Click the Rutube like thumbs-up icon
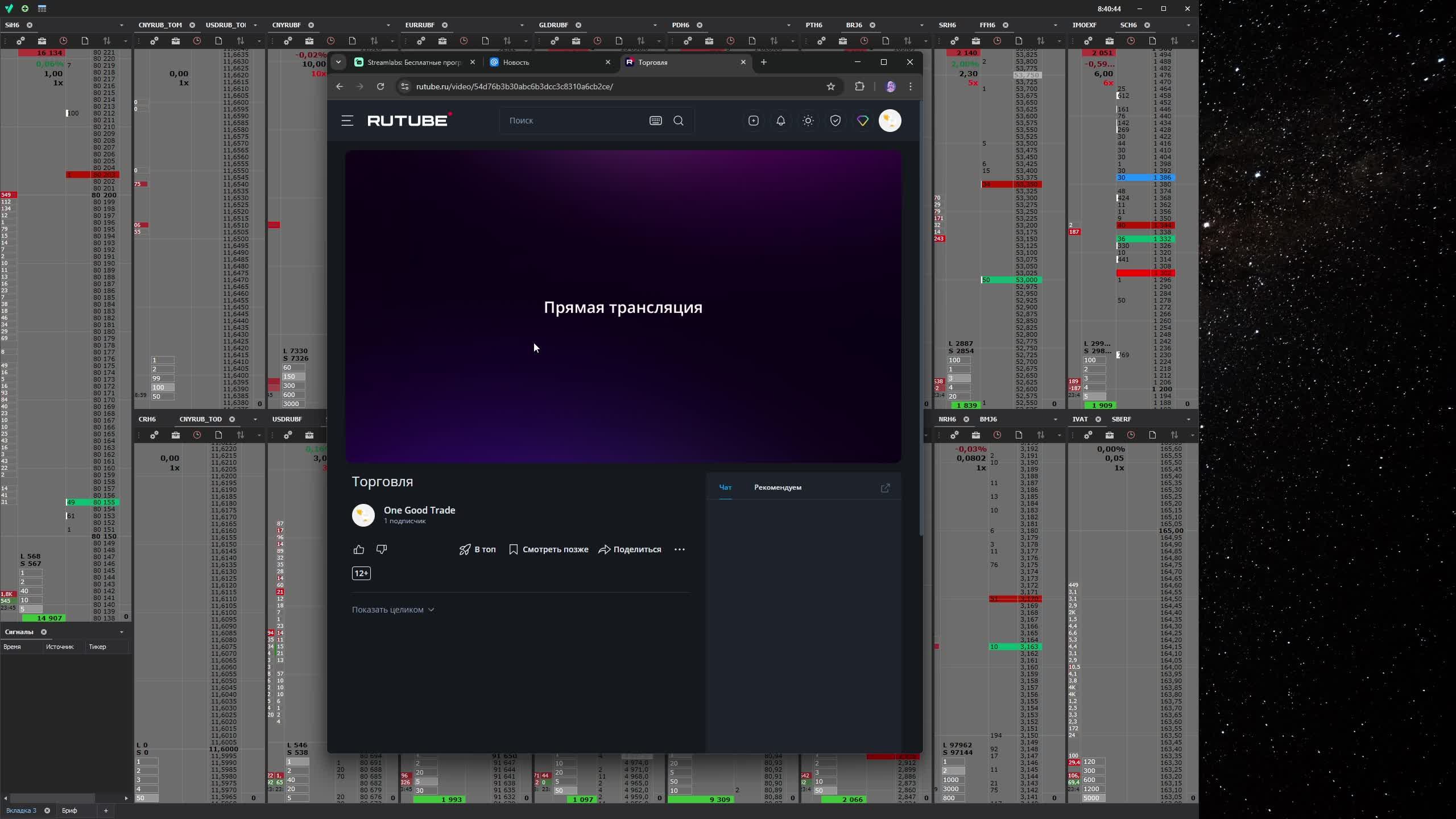 [x=358, y=549]
